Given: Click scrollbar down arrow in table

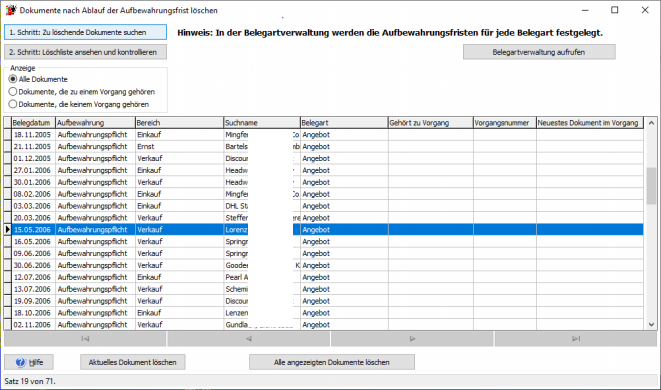Looking at the screenshot, I should coord(651,325).
